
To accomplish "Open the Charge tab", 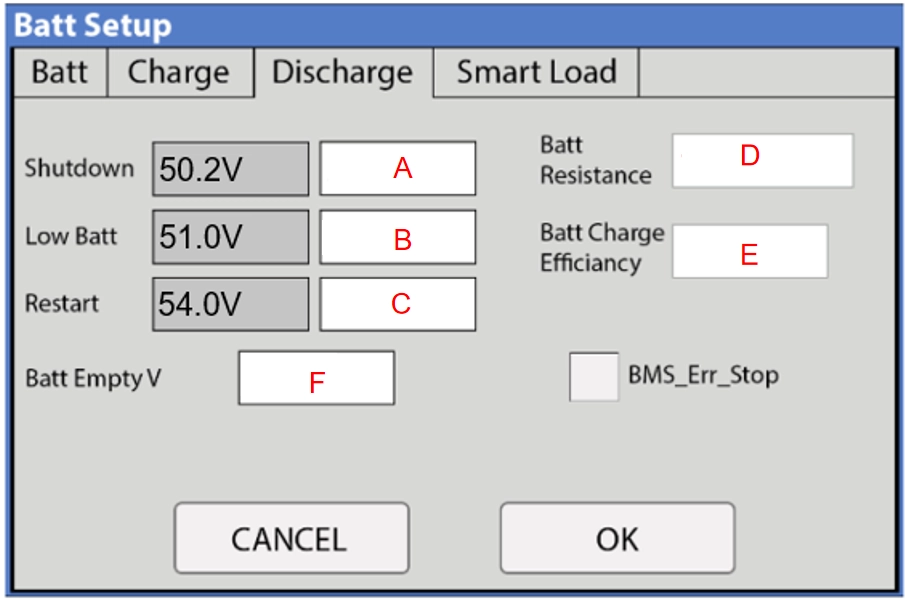I will tap(180, 73).
